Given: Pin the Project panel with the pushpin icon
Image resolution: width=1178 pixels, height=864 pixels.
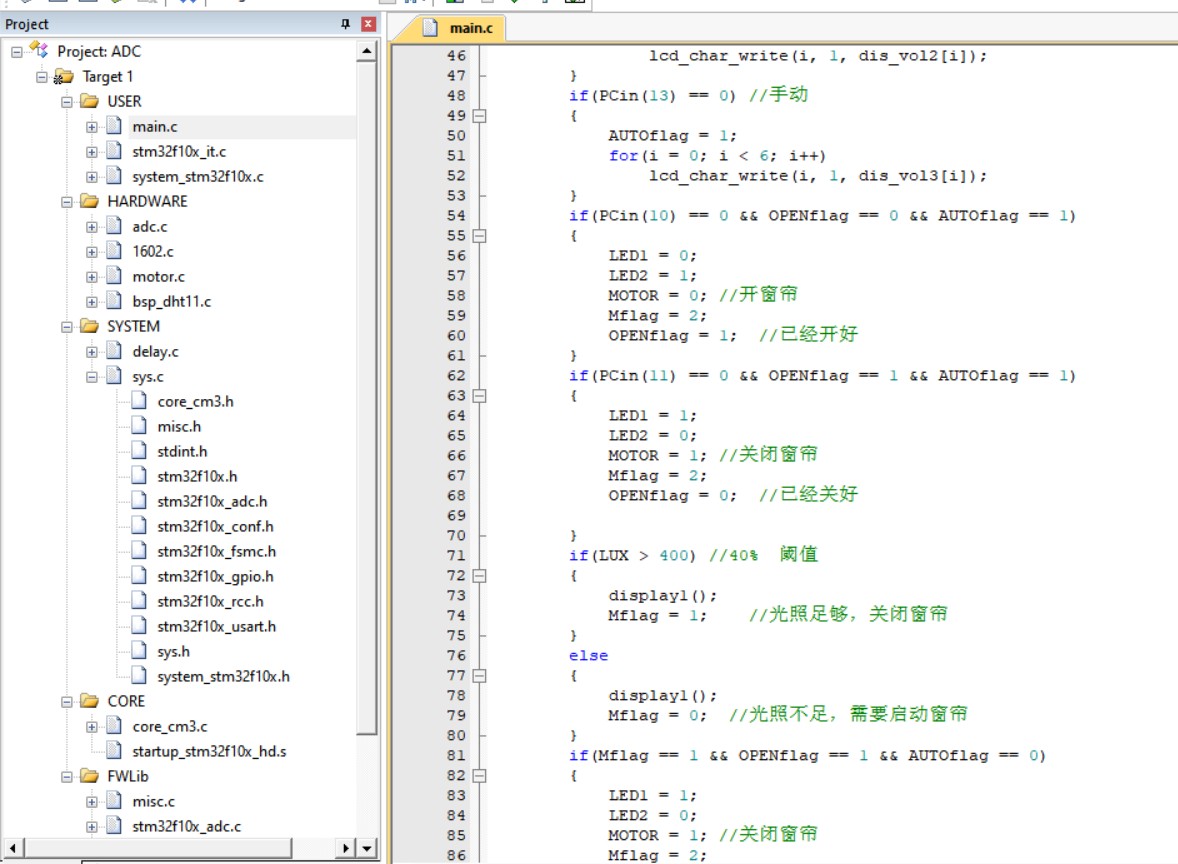Looking at the screenshot, I should pos(346,24).
